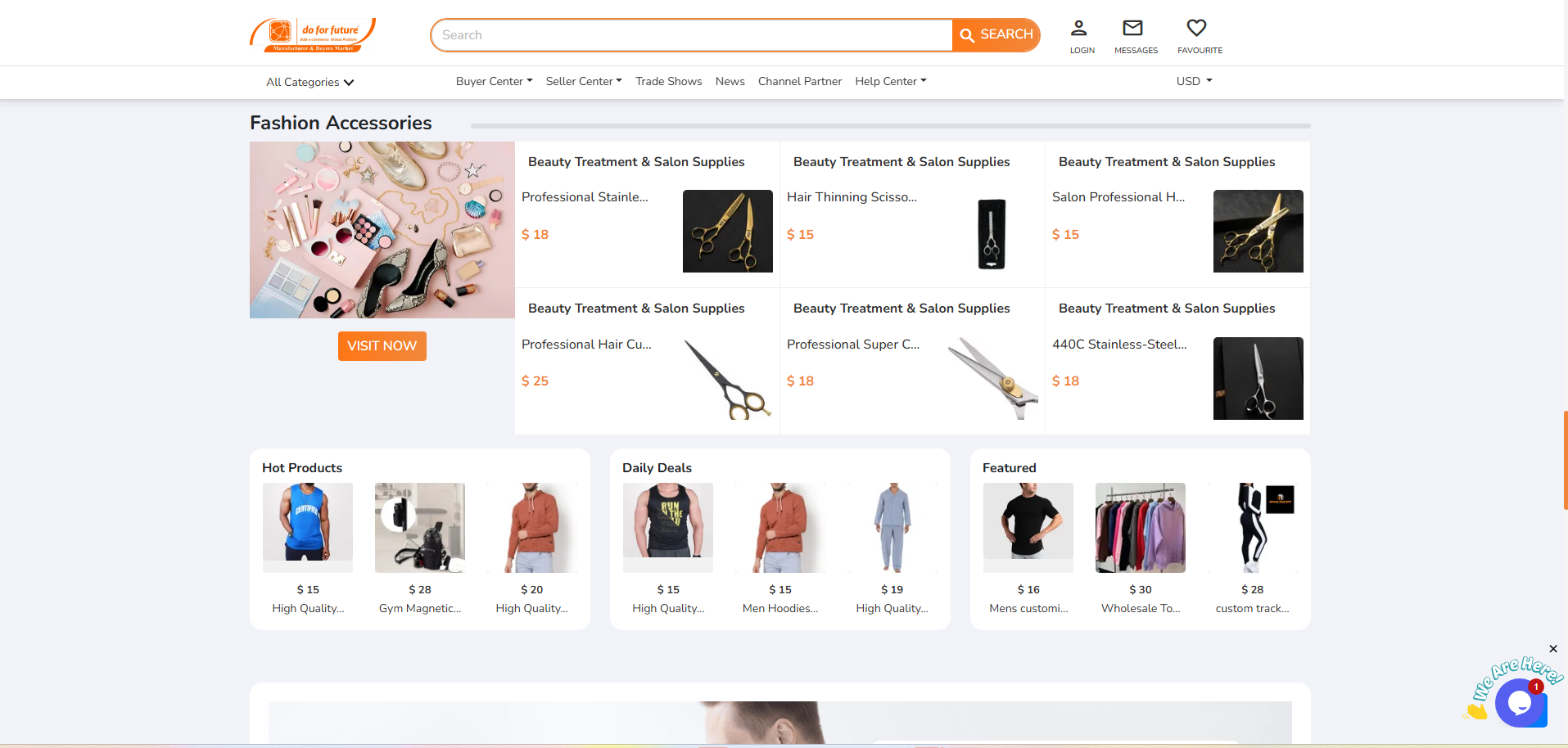Open the USD currency selector
Viewport: 1568px width, 748px height.
point(1194,81)
